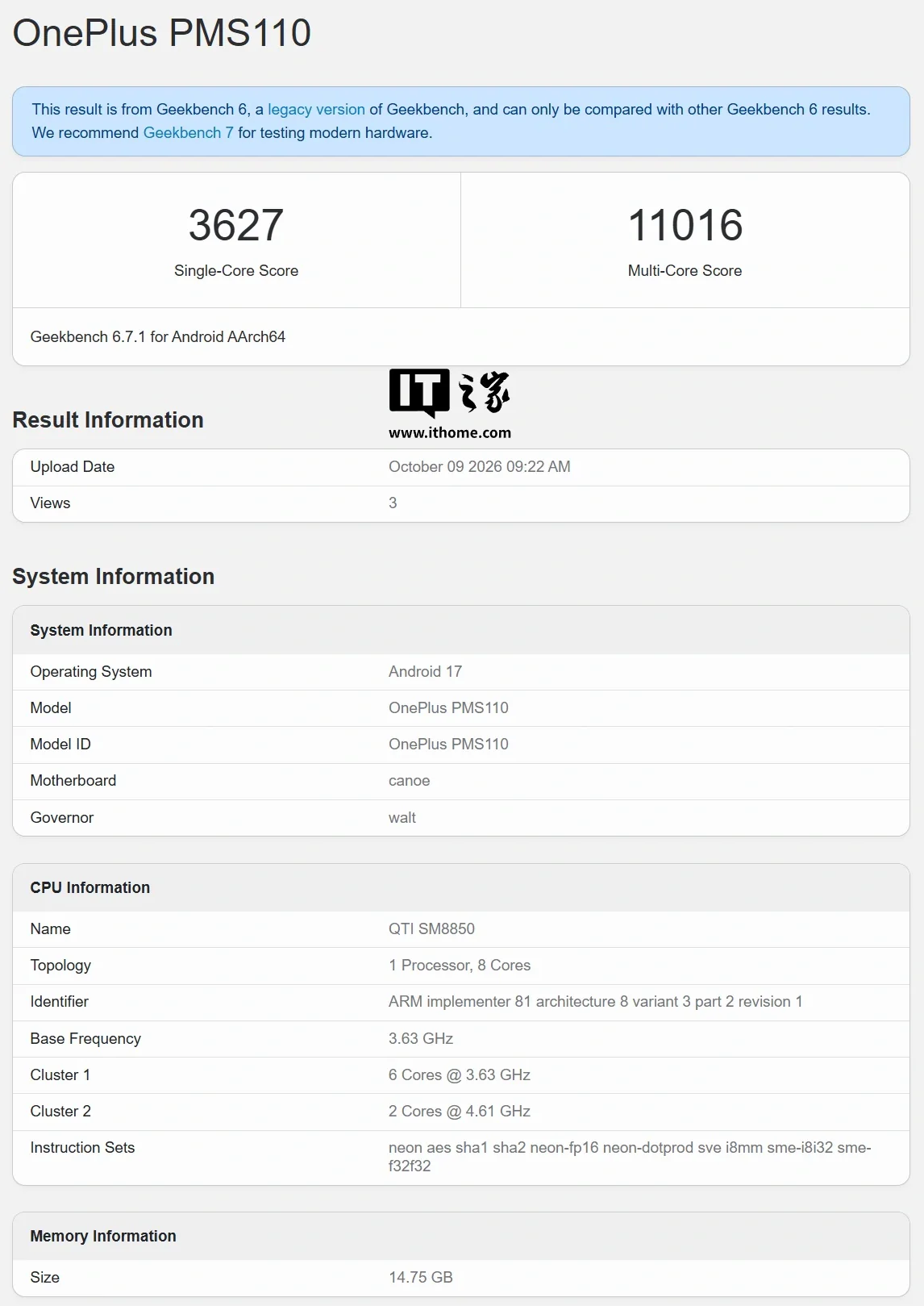The image size is (924, 1306).
Task: Click the Views count value 3
Action: [393, 503]
